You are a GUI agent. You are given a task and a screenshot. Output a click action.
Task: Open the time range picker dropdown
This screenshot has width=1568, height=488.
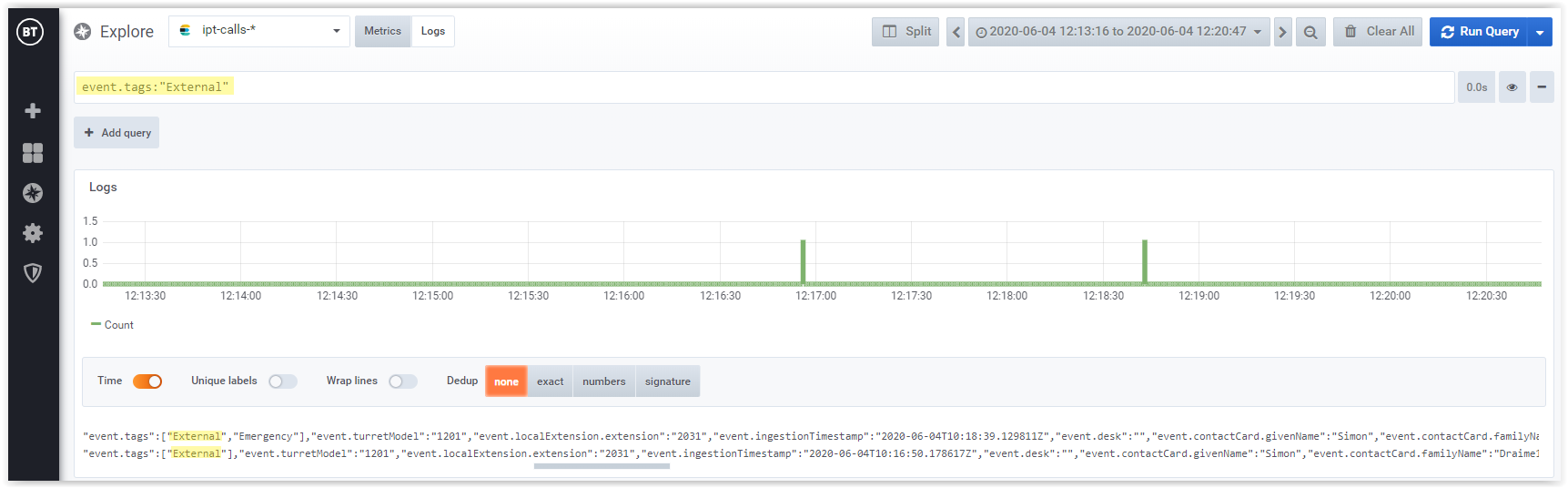coord(1119,32)
